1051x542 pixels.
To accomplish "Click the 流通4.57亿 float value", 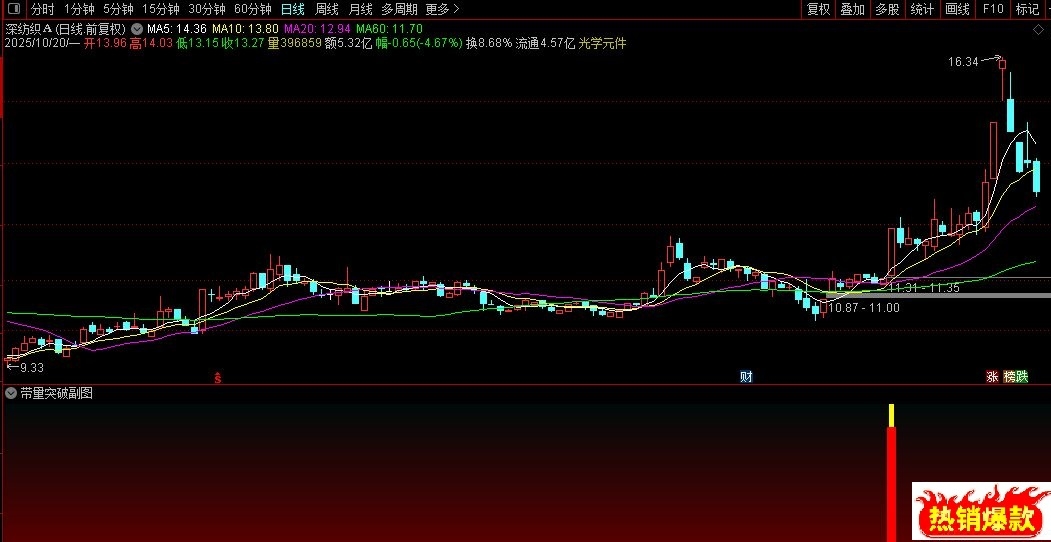I will pos(545,43).
